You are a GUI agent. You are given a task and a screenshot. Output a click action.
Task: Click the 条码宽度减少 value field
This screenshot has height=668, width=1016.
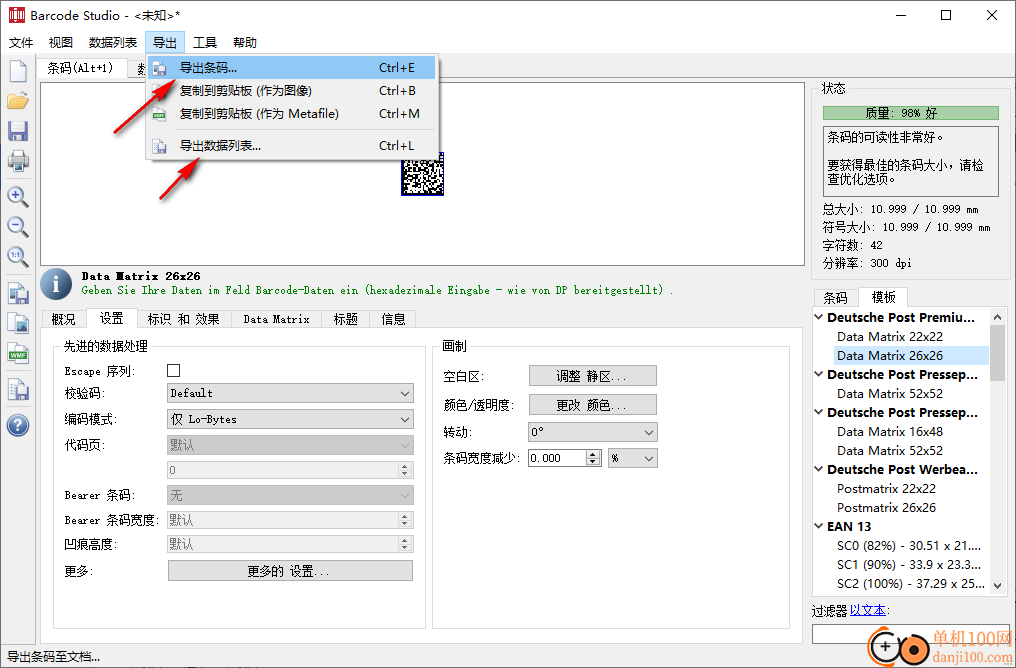[557, 458]
